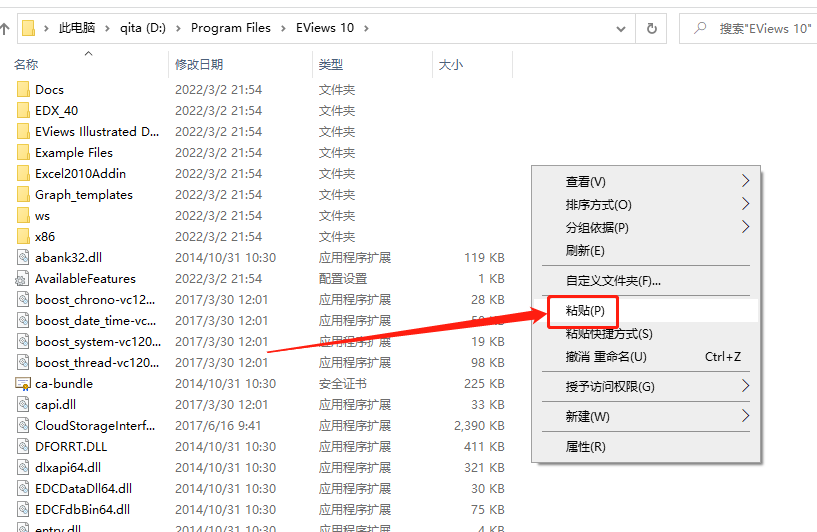Click the AvailableFeatures config file icon
This screenshot has height=532, width=817.
[22, 279]
